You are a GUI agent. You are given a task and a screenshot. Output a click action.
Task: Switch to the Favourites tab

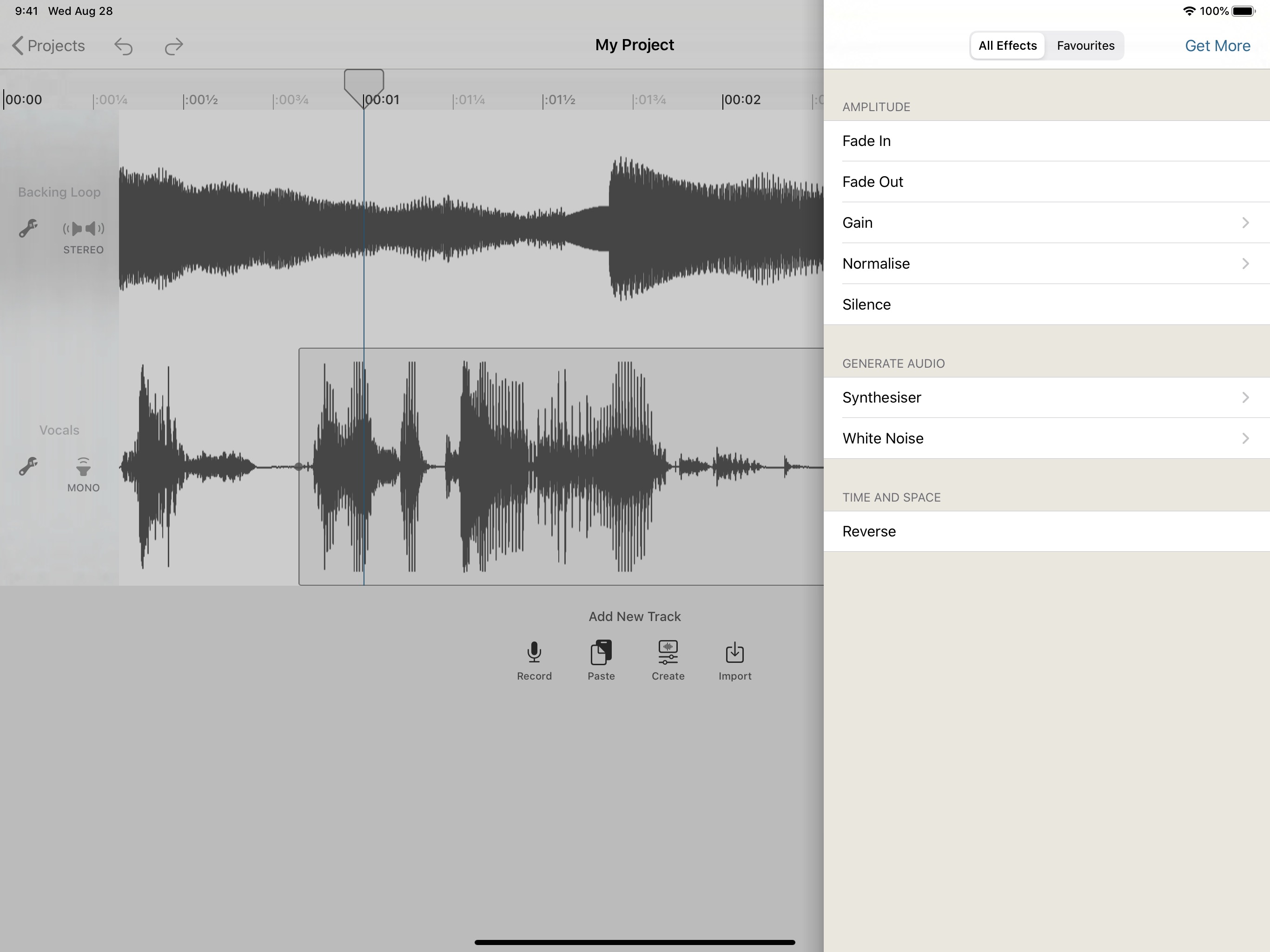pyautogui.click(x=1085, y=46)
